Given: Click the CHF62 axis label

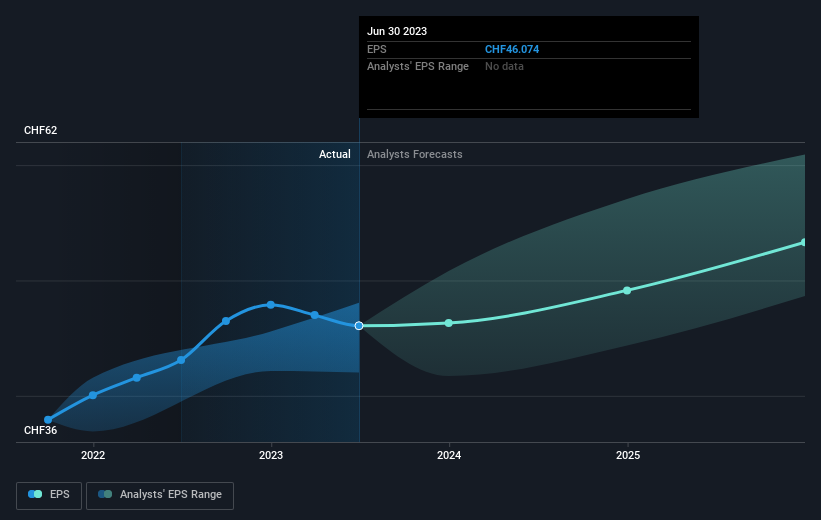Looking at the screenshot, I should [40, 130].
